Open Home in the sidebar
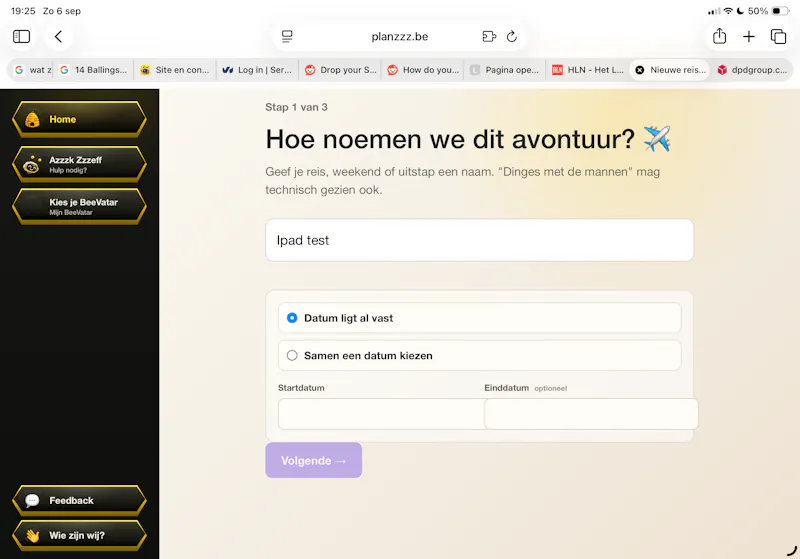Viewport: 800px width, 559px height. click(x=80, y=119)
